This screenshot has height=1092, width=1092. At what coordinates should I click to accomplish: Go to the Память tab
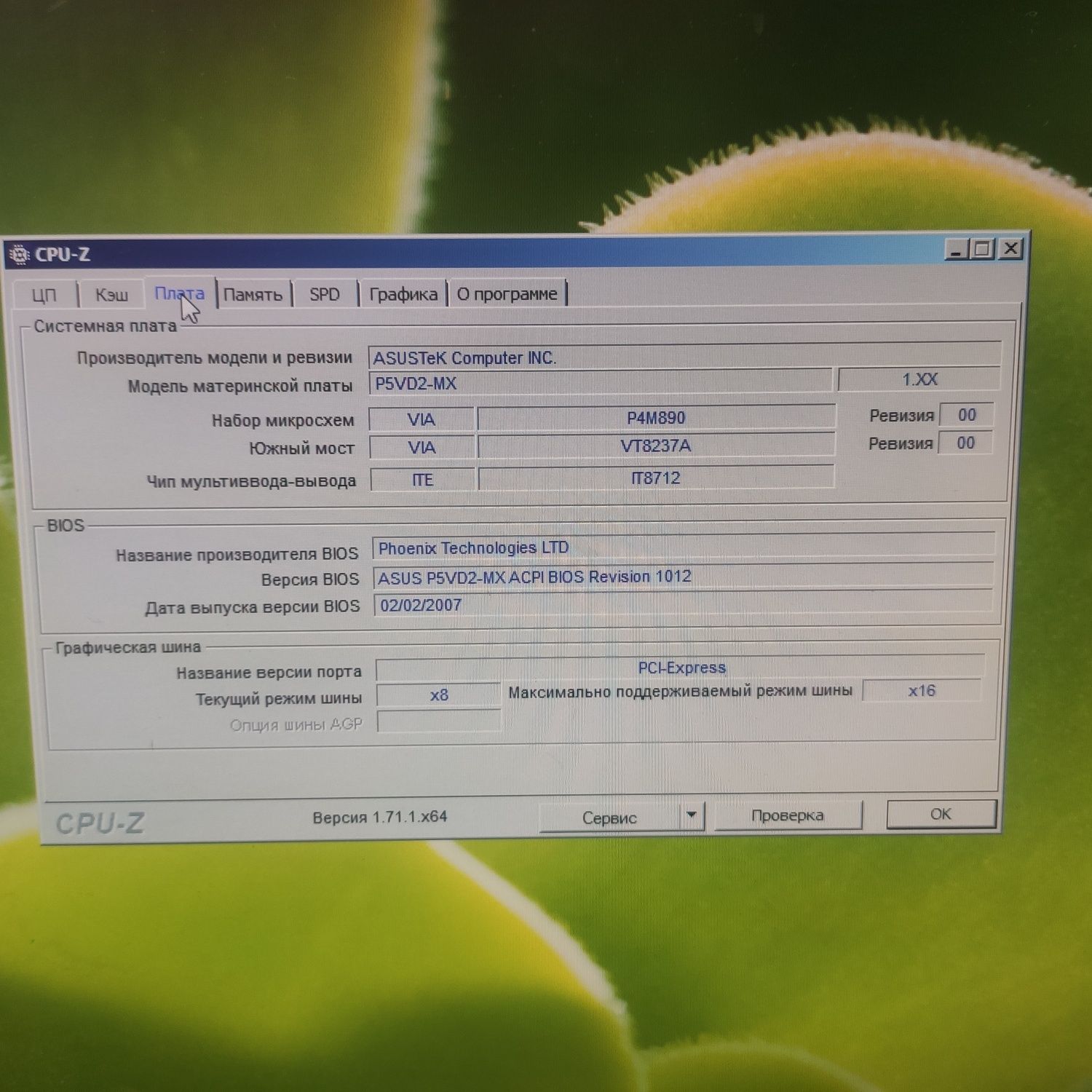[x=253, y=295]
